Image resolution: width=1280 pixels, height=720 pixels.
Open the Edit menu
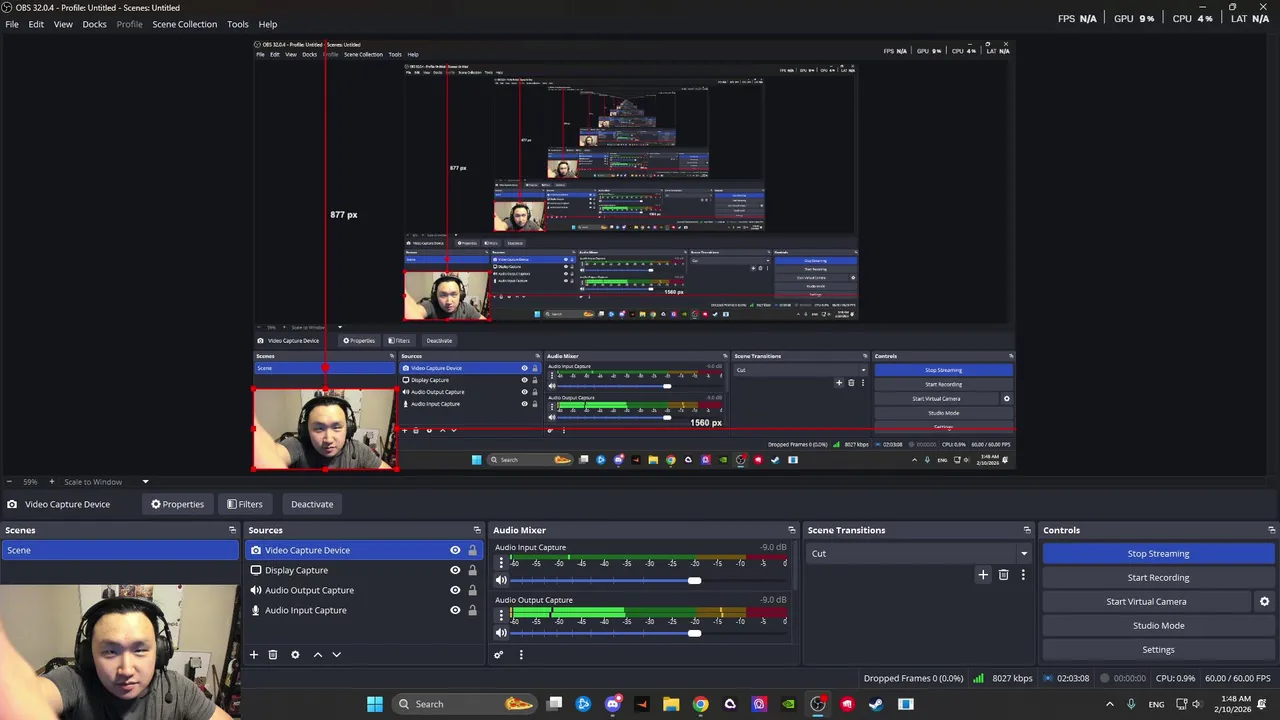(x=36, y=24)
